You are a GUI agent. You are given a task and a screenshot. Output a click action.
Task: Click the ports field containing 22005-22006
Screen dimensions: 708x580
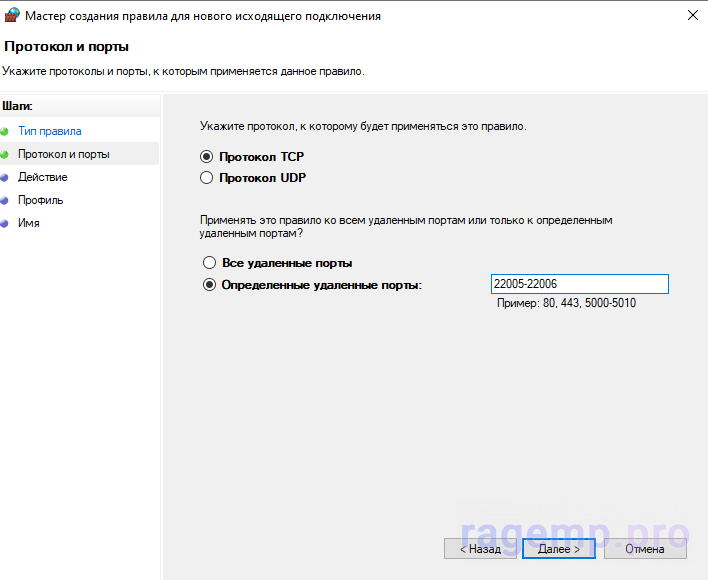tap(580, 284)
